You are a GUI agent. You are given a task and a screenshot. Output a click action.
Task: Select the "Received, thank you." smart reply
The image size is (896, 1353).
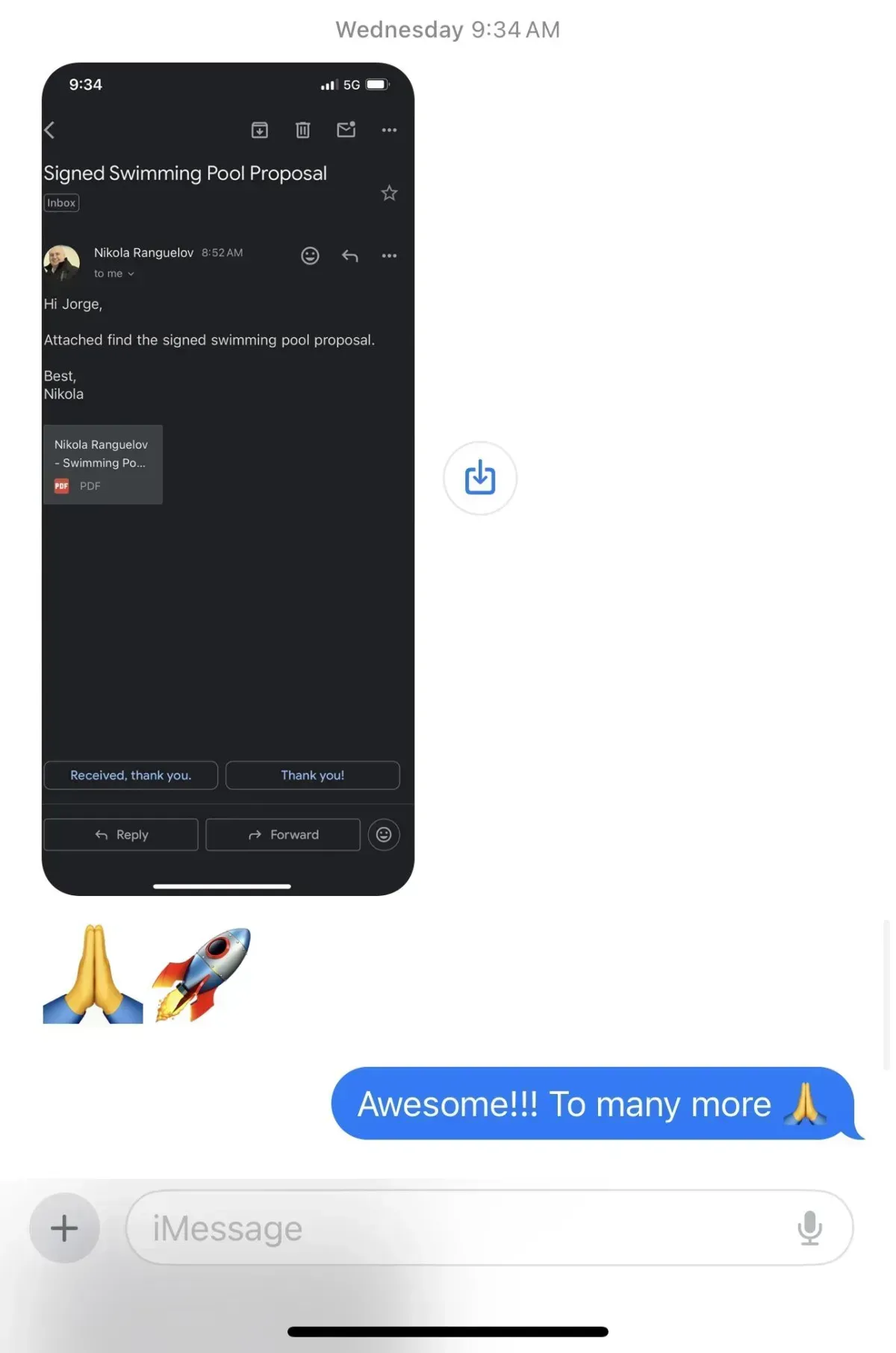[x=131, y=775]
